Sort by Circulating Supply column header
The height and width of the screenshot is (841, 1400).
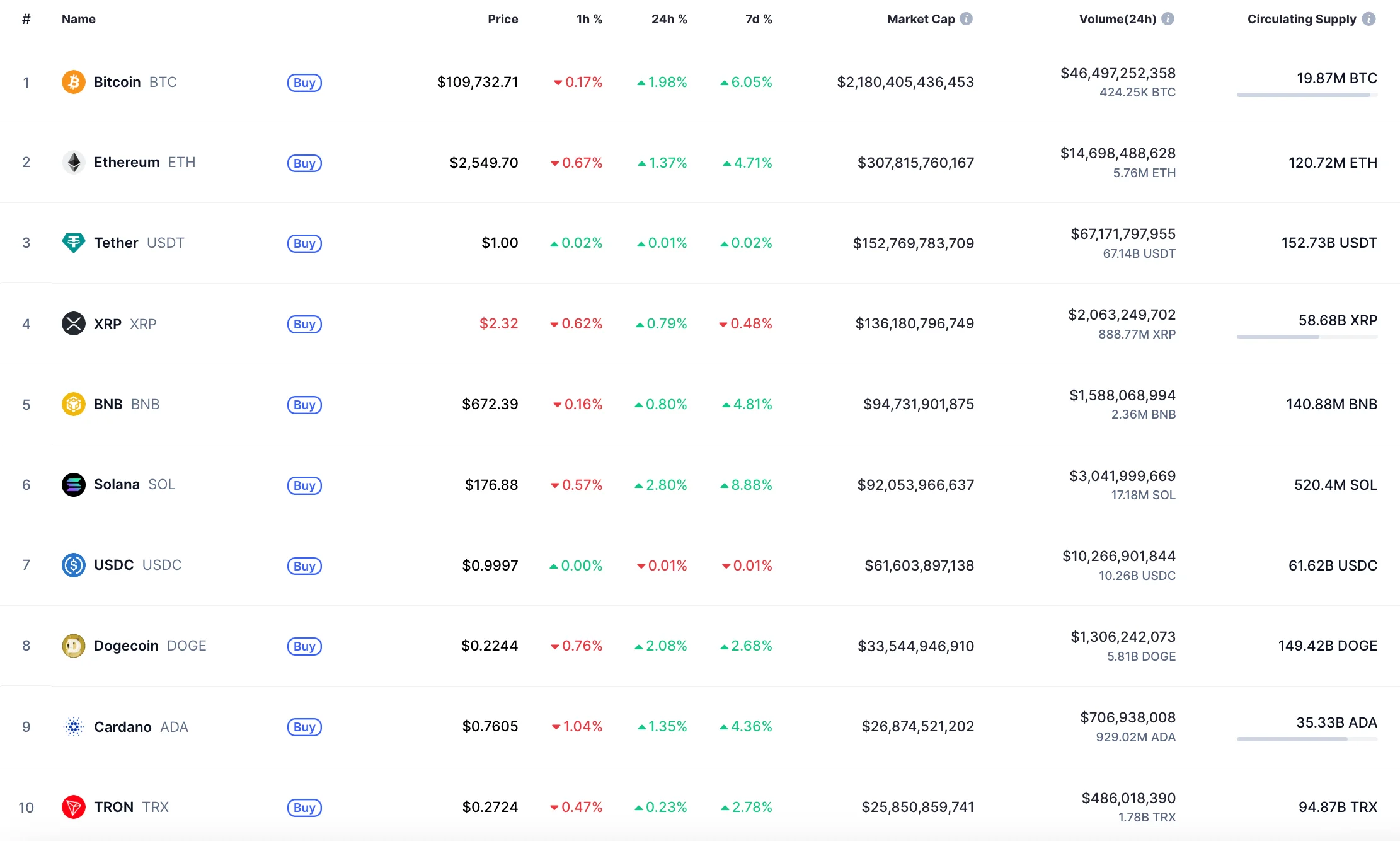(1302, 19)
